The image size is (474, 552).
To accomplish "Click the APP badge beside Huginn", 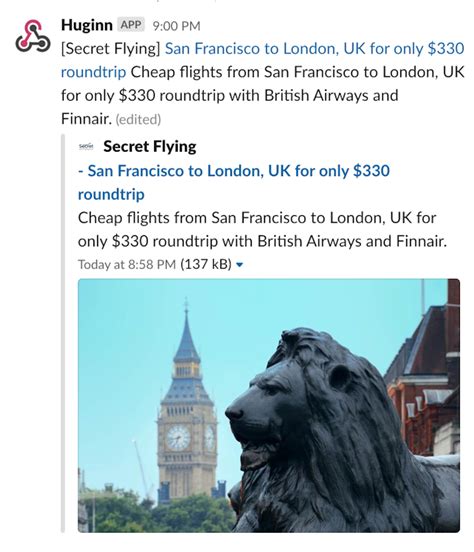I will [131, 25].
